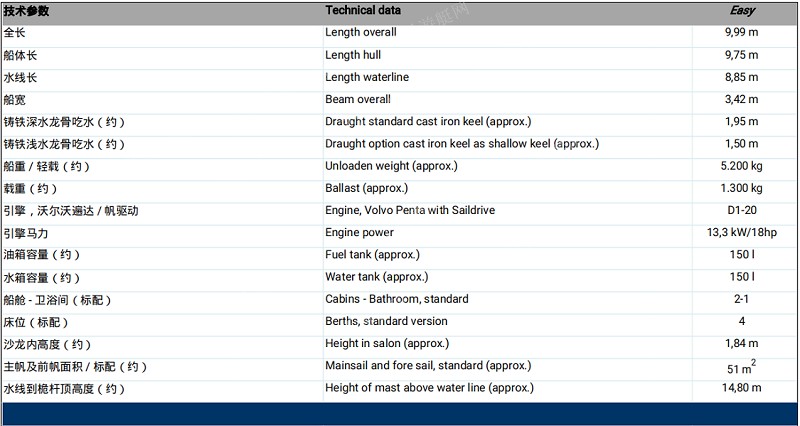Click the "Technical data" column header
Screen dimensions: 800x426
[363, 10]
